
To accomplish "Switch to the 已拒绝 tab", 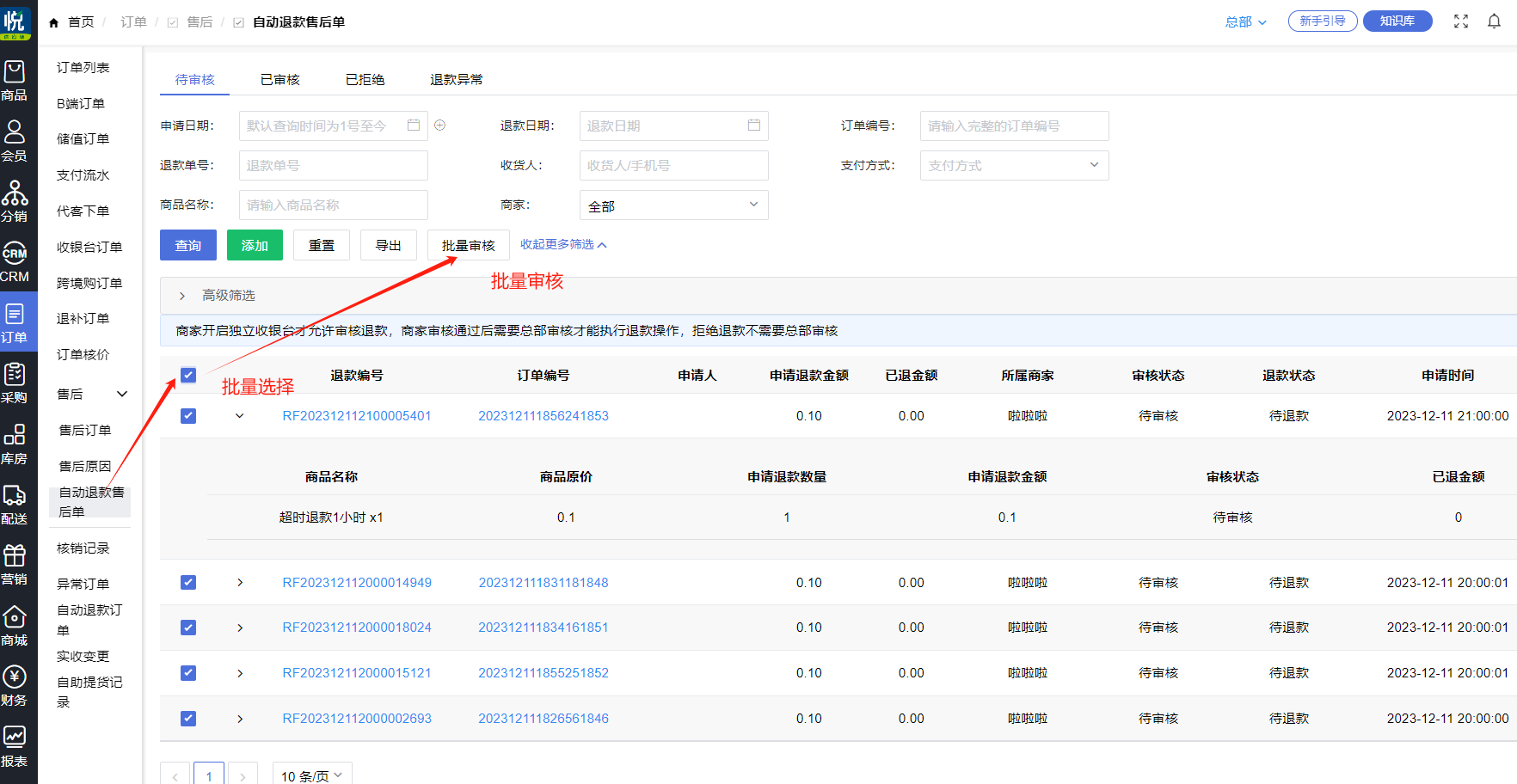I will point(365,79).
